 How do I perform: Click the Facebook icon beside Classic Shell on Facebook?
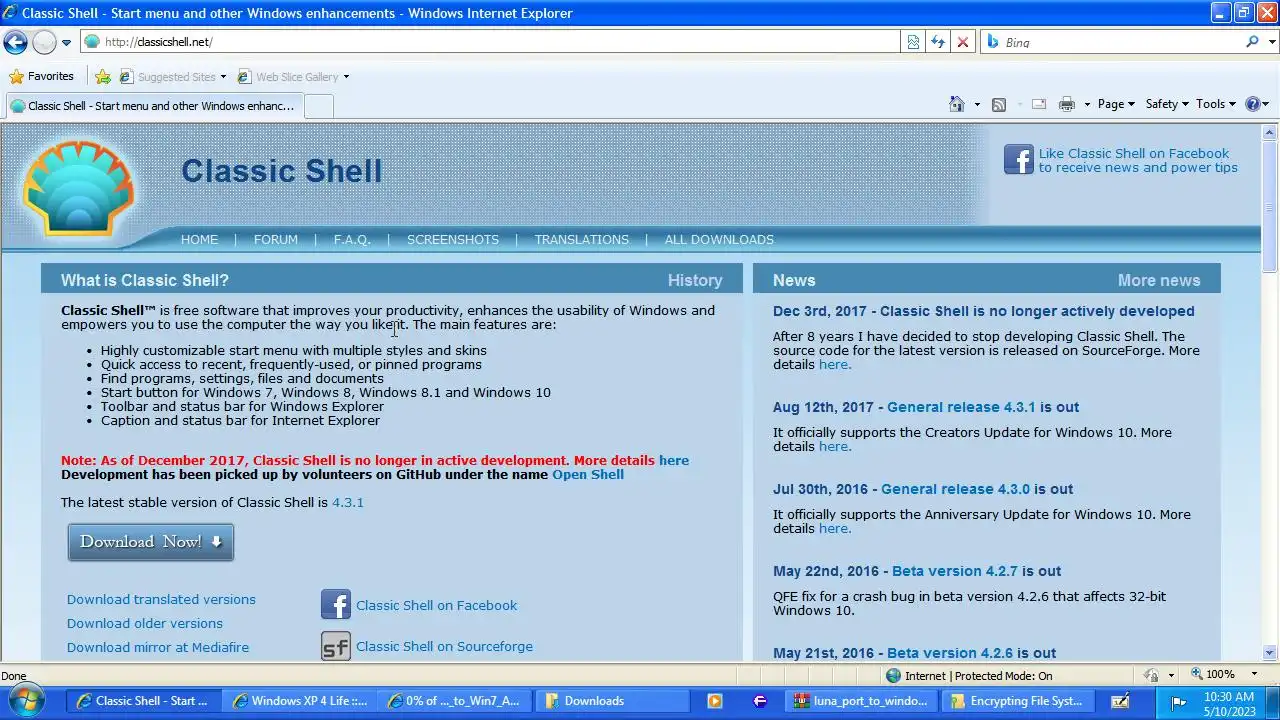click(336, 604)
